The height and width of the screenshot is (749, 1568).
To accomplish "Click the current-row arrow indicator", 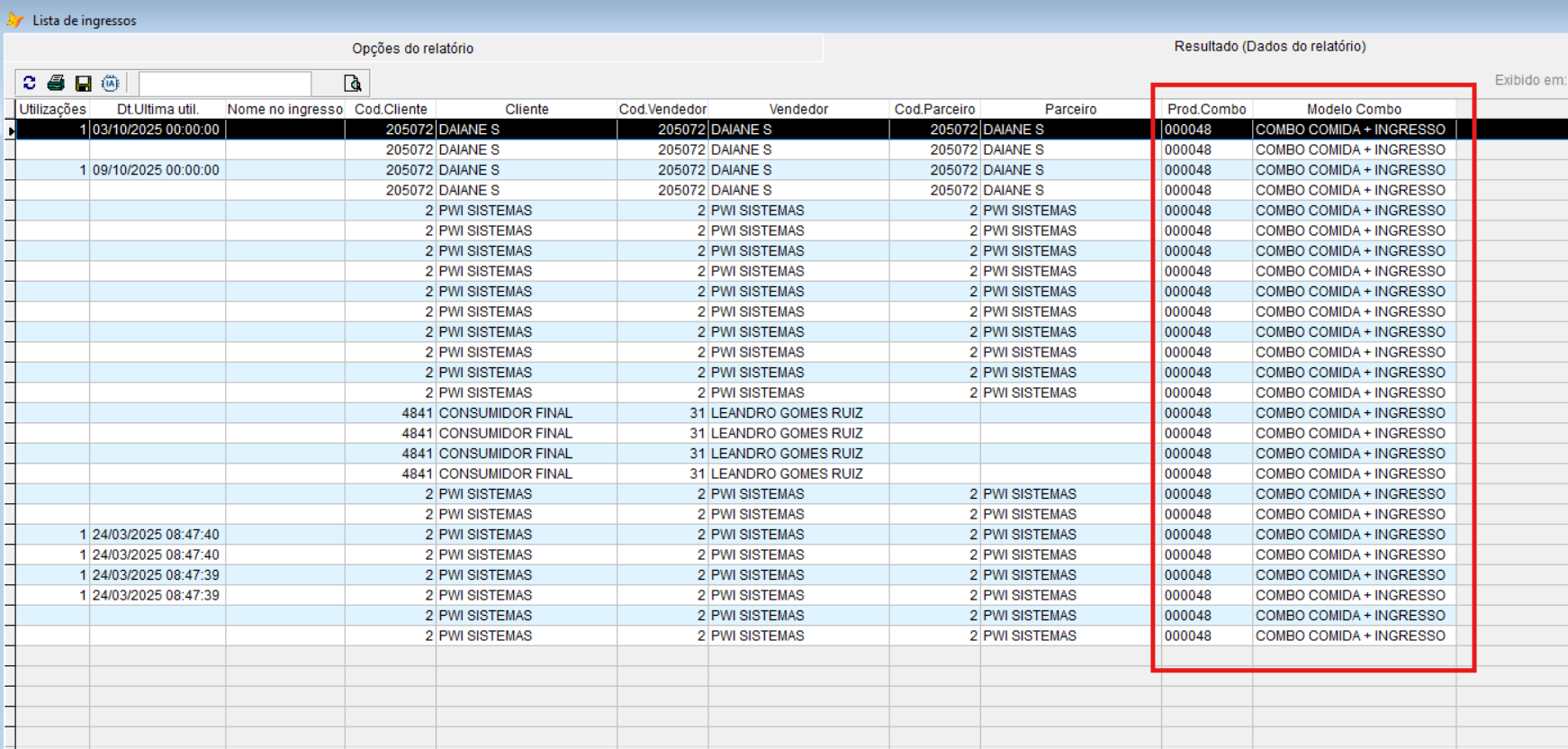I will pyautogui.click(x=11, y=131).
